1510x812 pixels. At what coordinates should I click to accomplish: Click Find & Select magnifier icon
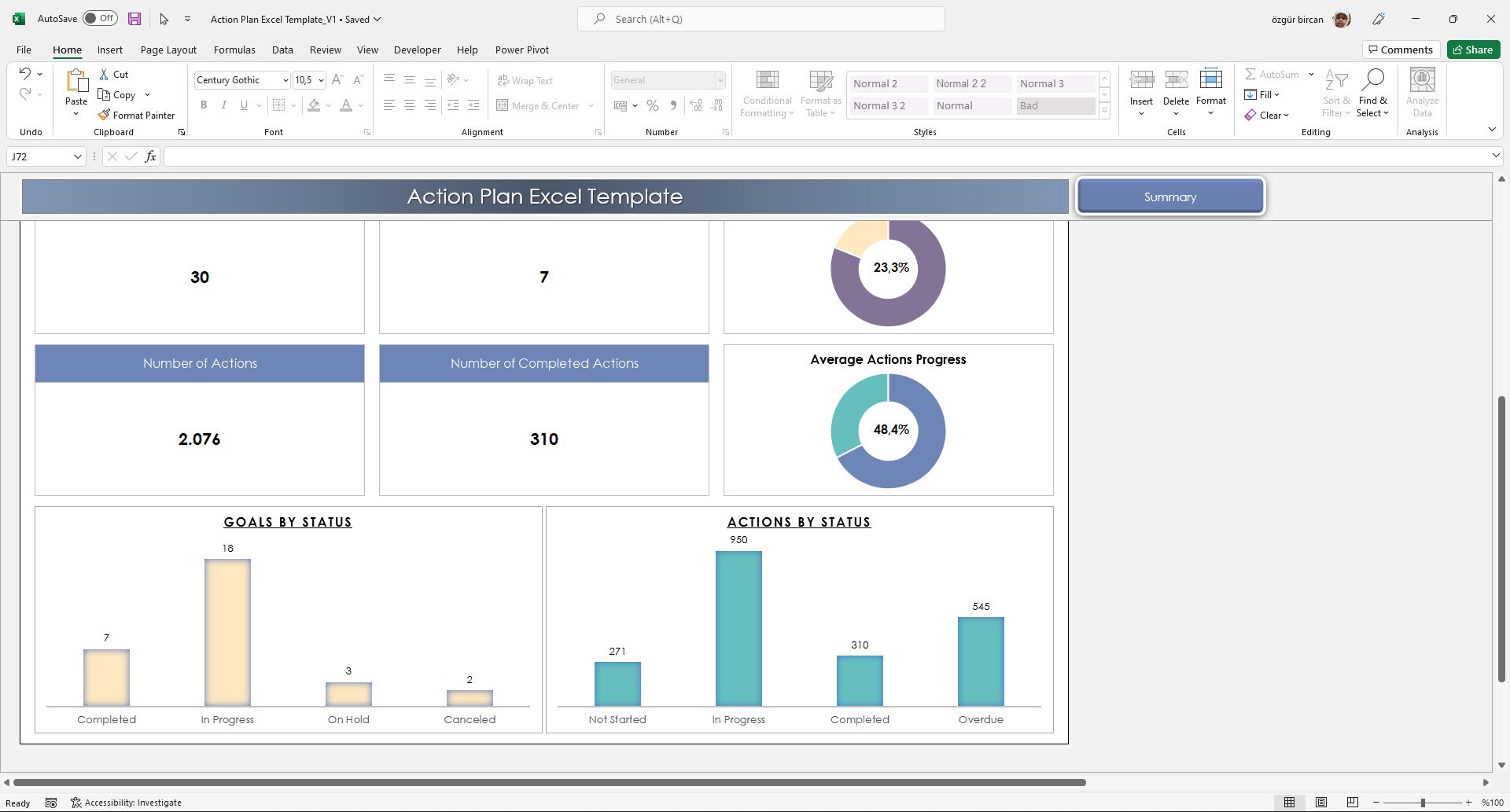[1373, 79]
